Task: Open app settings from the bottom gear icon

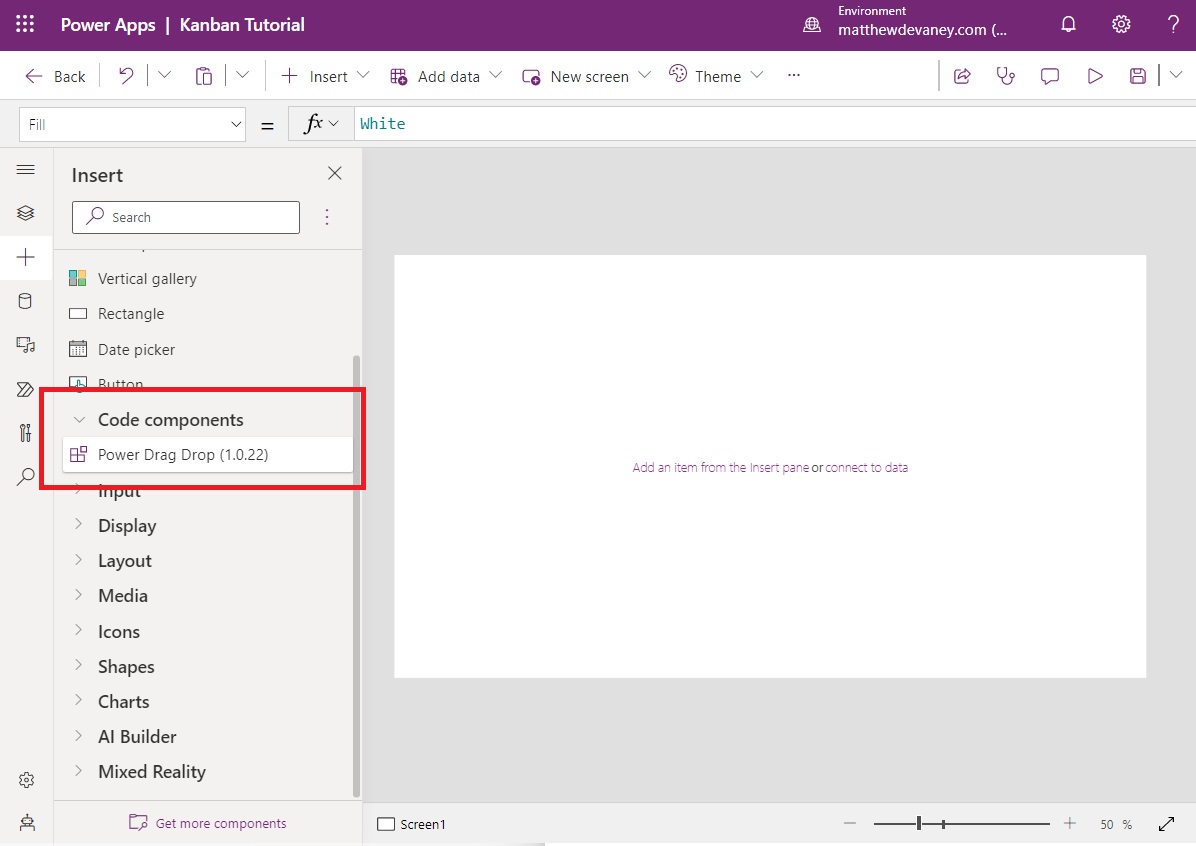Action: (x=26, y=780)
